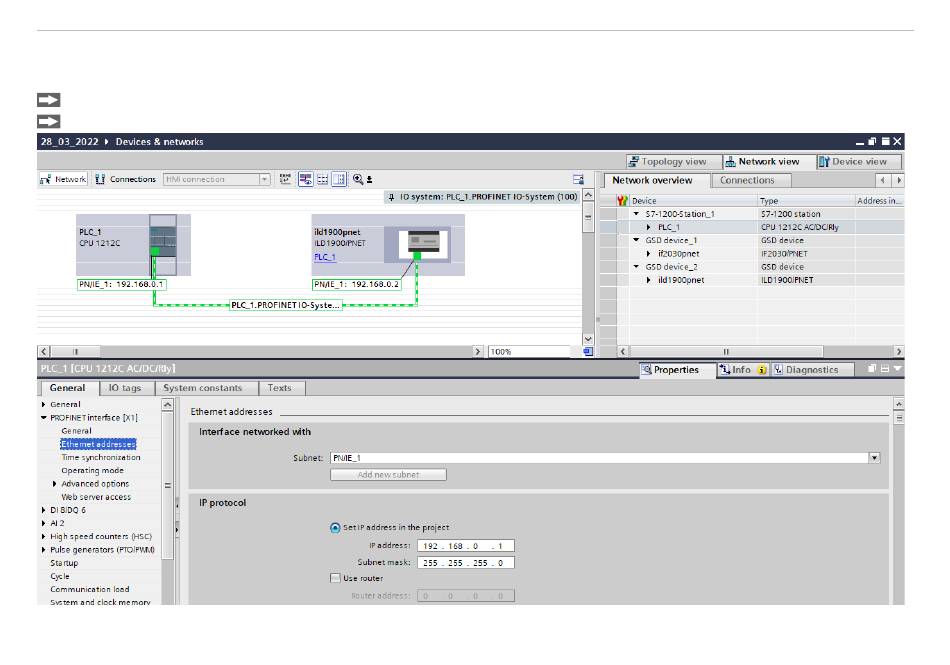Click the Subnet mask input field
The width and height of the screenshot is (950, 665).
pos(466,563)
